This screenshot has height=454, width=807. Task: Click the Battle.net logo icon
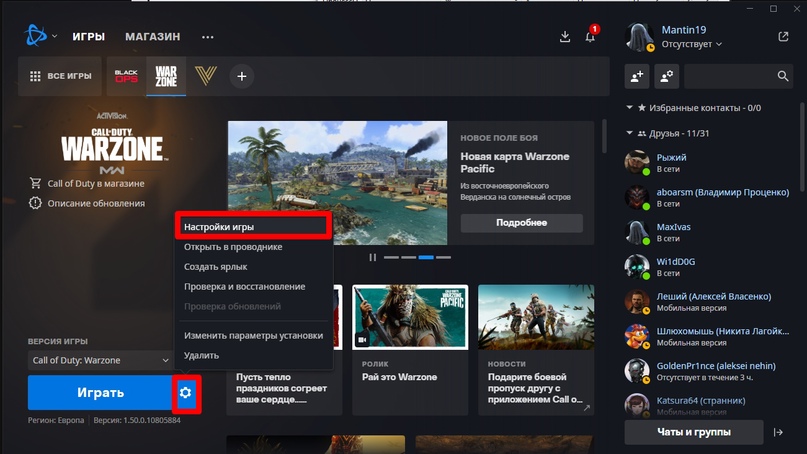point(36,36)
